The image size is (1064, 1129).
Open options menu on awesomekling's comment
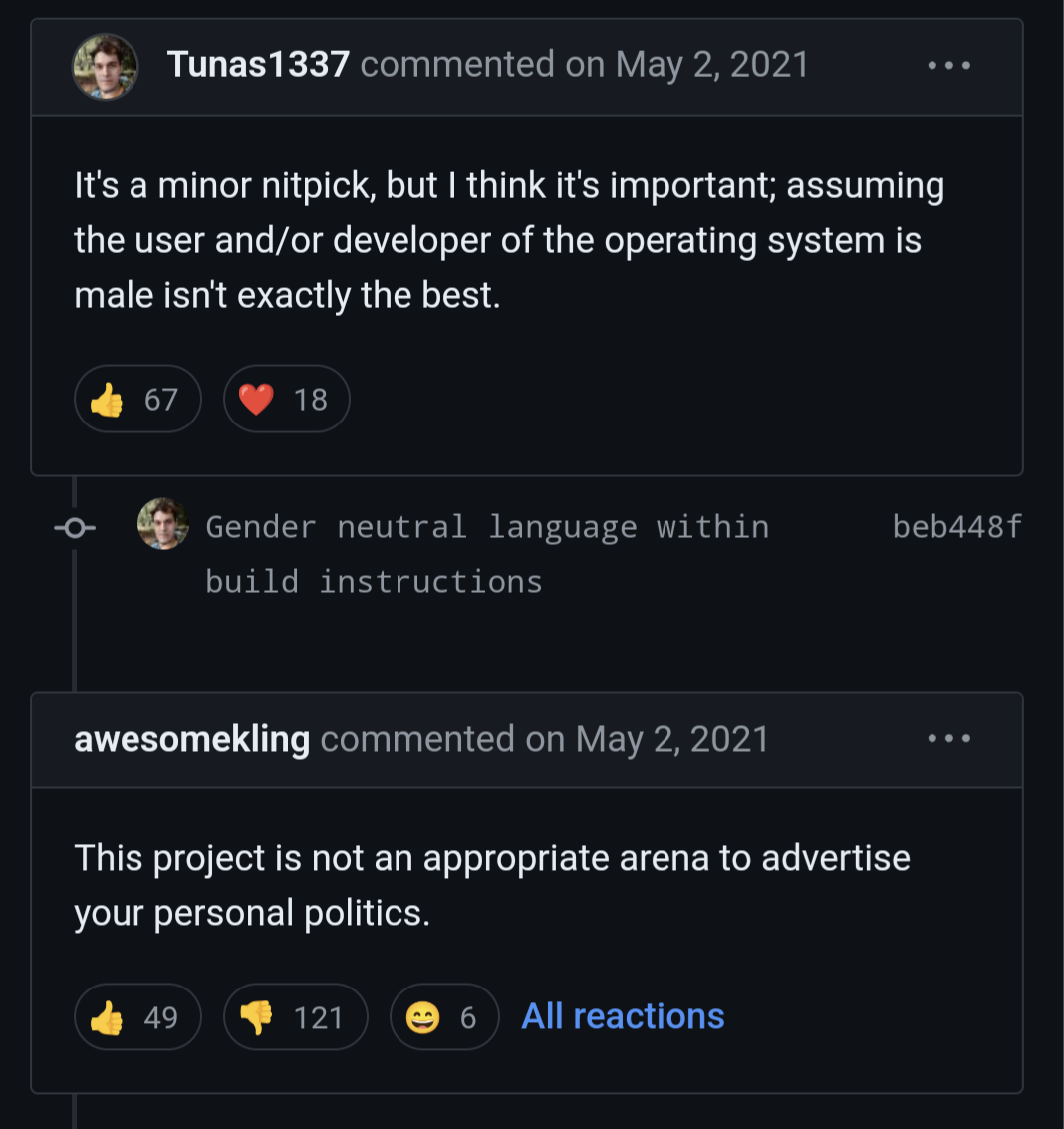(948, 739)
